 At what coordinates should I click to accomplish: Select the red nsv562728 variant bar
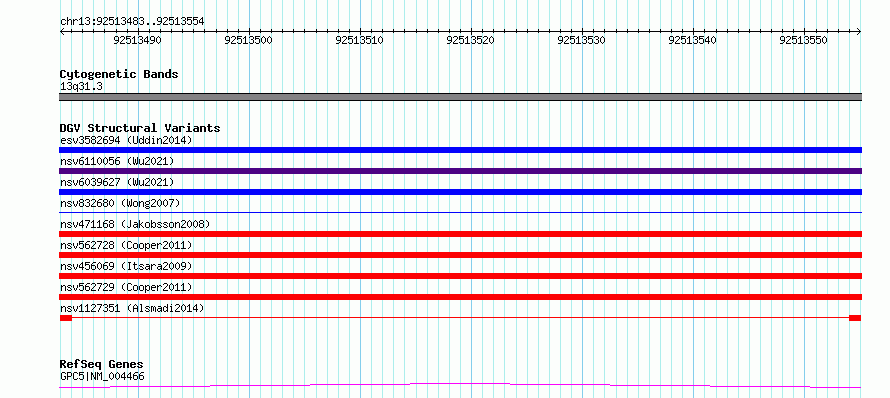(460, 255)
